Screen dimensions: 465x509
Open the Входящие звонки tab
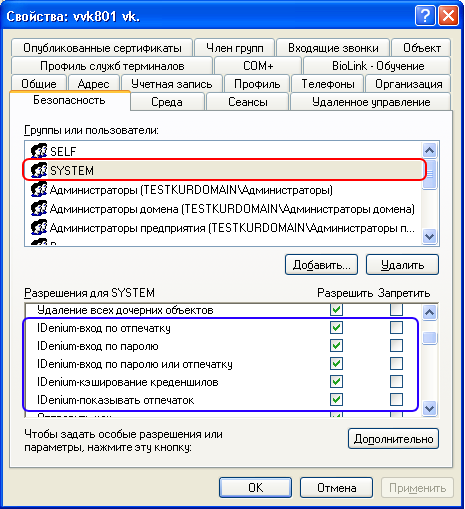tap(333, 48)
